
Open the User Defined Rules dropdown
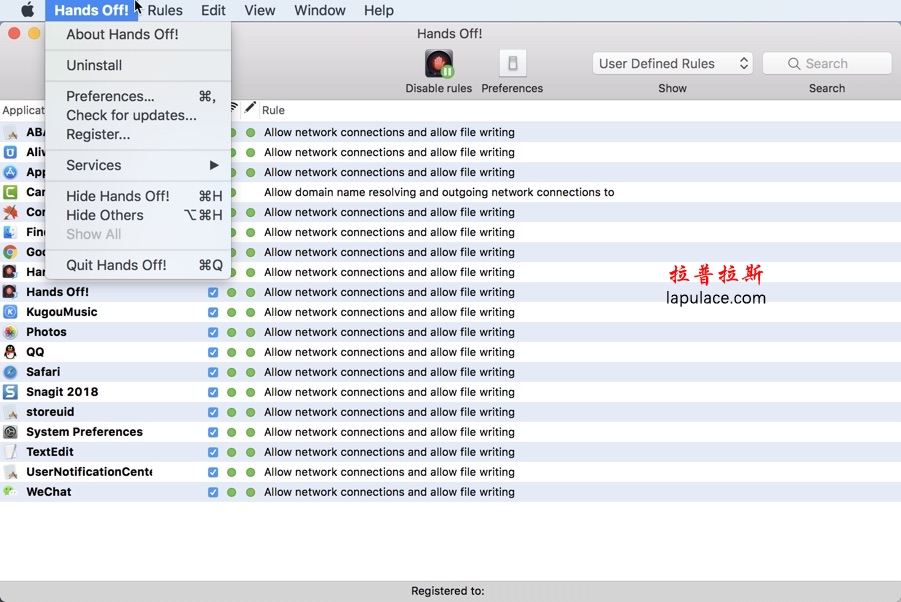[x=672, y=64]
